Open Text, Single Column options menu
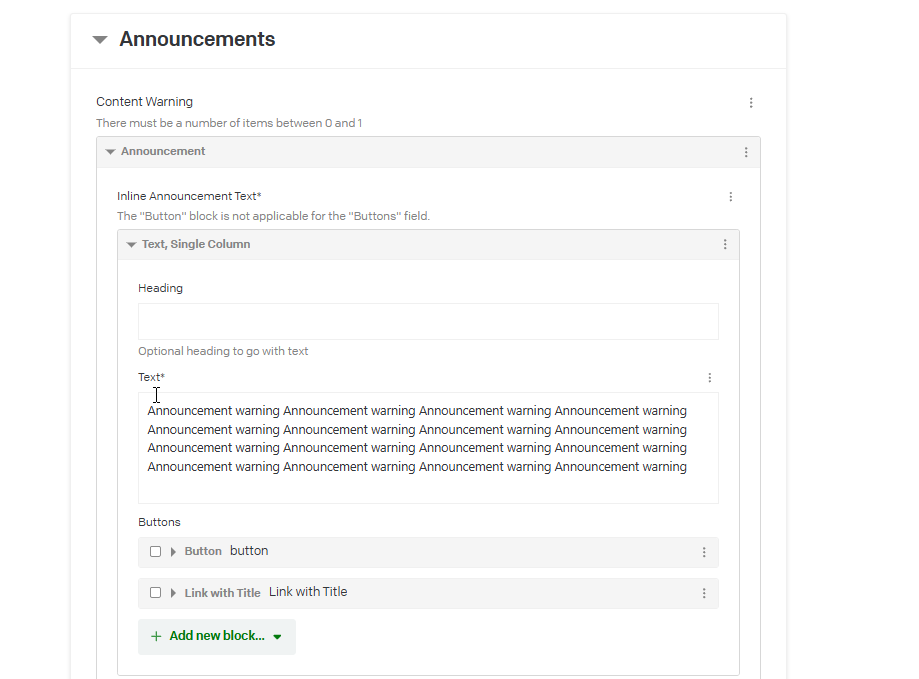 tap(725, 245)
